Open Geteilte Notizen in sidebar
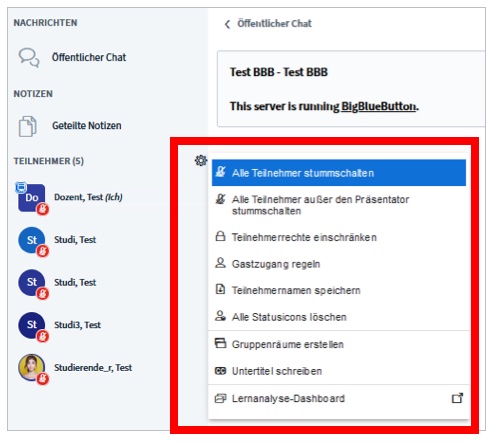Image resolution: width=495 pixels, height=442 pixels. click(87, 126)
